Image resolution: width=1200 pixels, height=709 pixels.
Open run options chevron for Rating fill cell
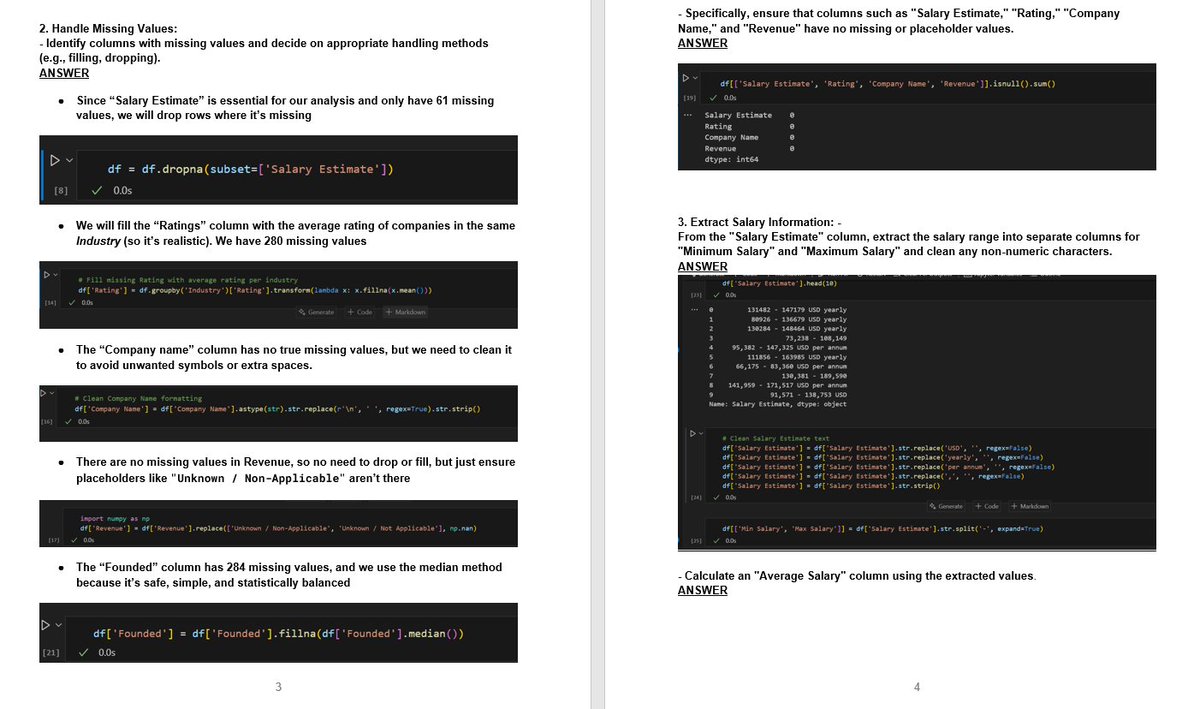(x=55, y=273)
